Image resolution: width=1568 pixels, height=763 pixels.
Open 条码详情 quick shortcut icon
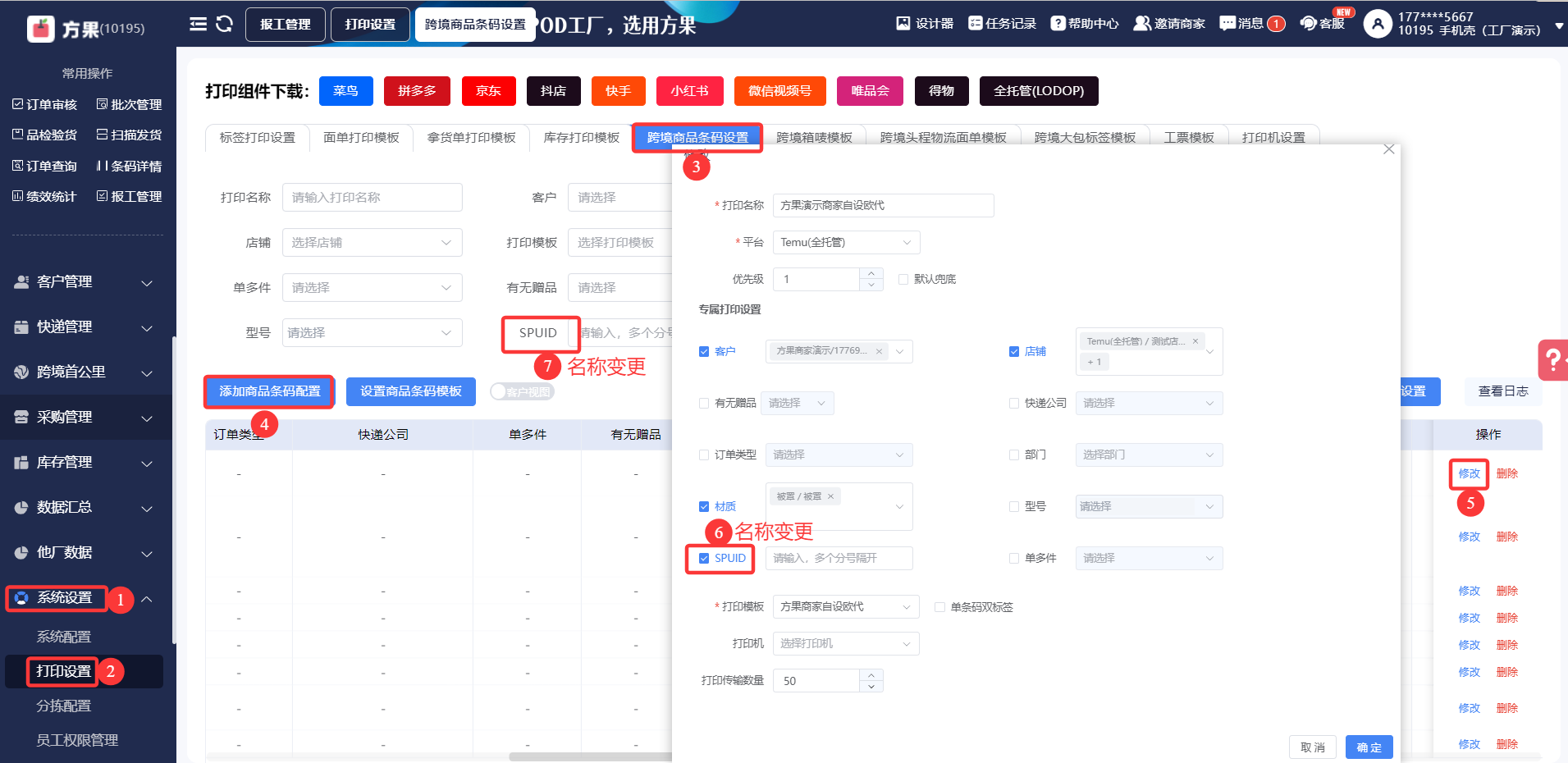[102, 166]
